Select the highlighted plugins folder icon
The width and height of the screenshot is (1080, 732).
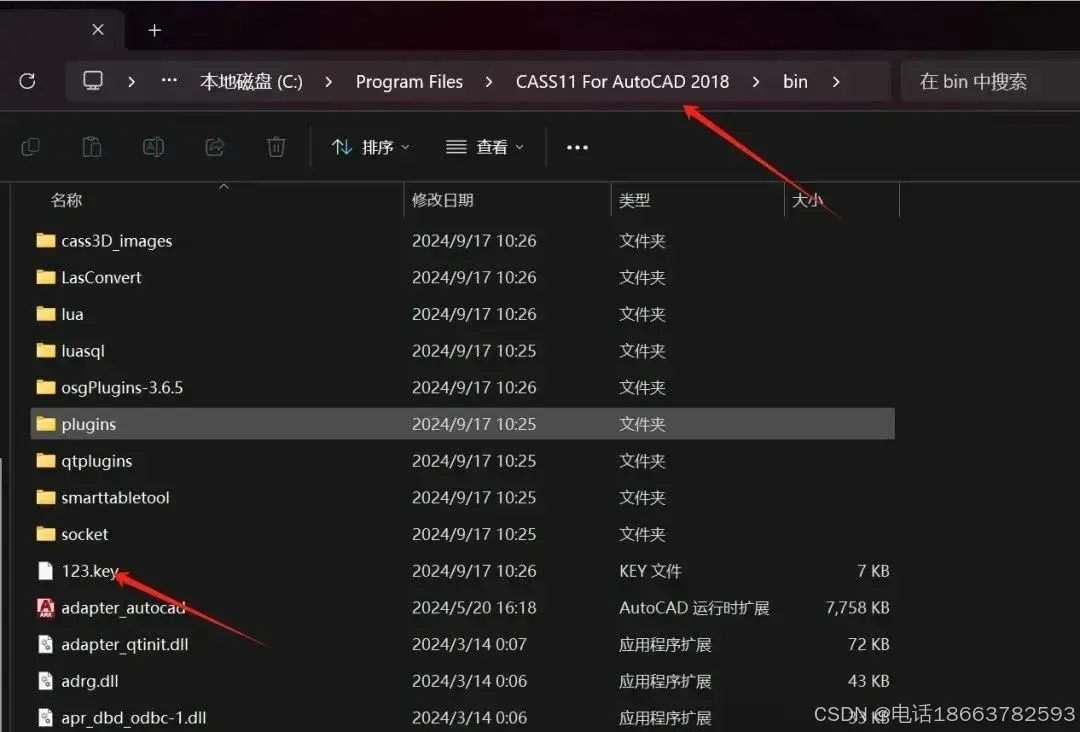tap(45, 423)
